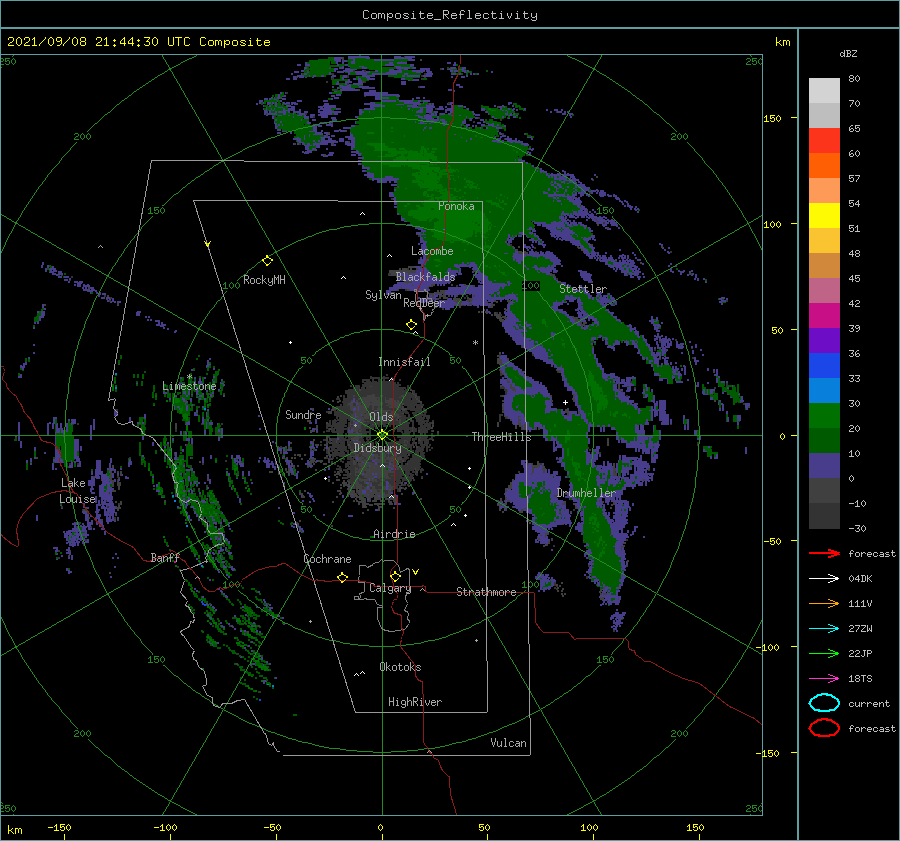Click the Vulcan label
Image resolution: width=900 pixels, height=841 pixels.
[509, 743]
